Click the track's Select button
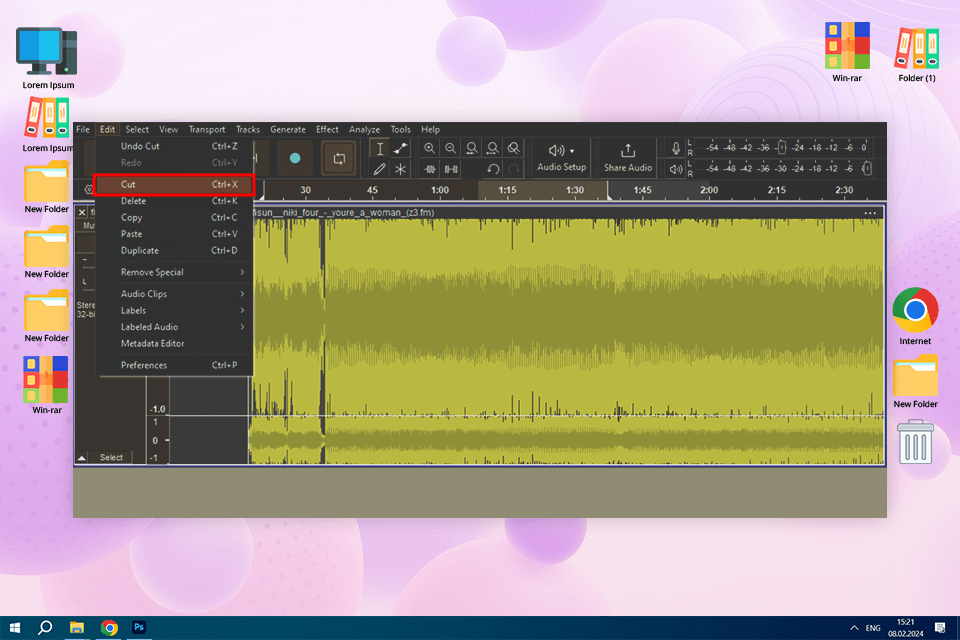960x640 pixels. click(111, 457)
